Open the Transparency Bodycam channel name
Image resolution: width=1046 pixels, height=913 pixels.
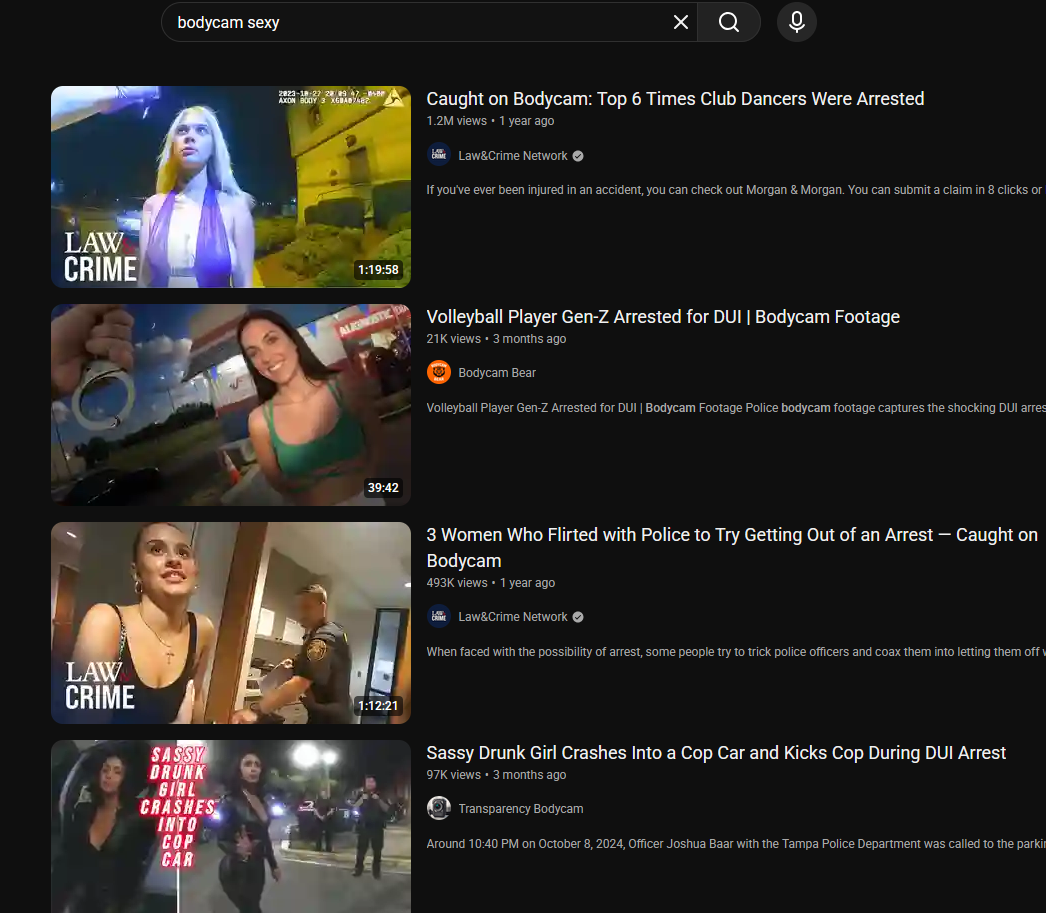(520, 808)
